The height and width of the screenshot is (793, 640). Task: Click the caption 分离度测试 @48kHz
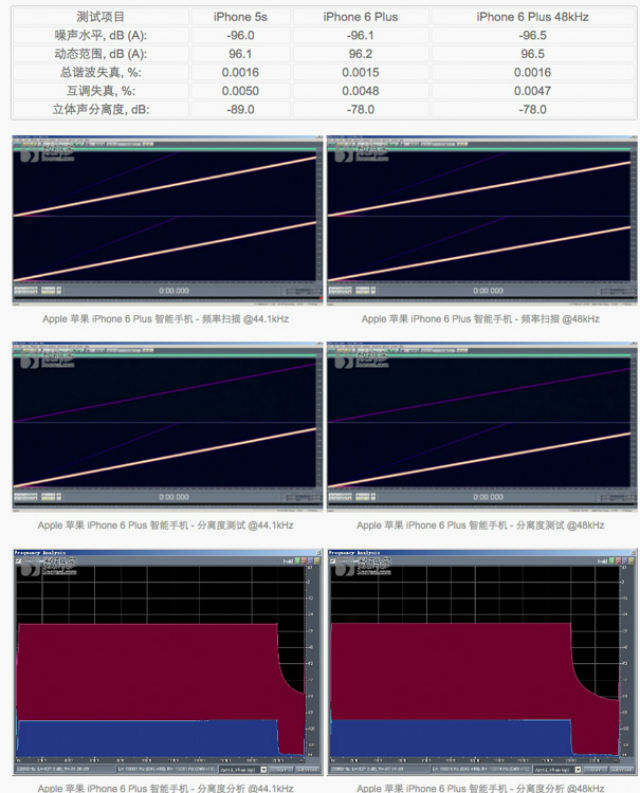tap(480, 525)
